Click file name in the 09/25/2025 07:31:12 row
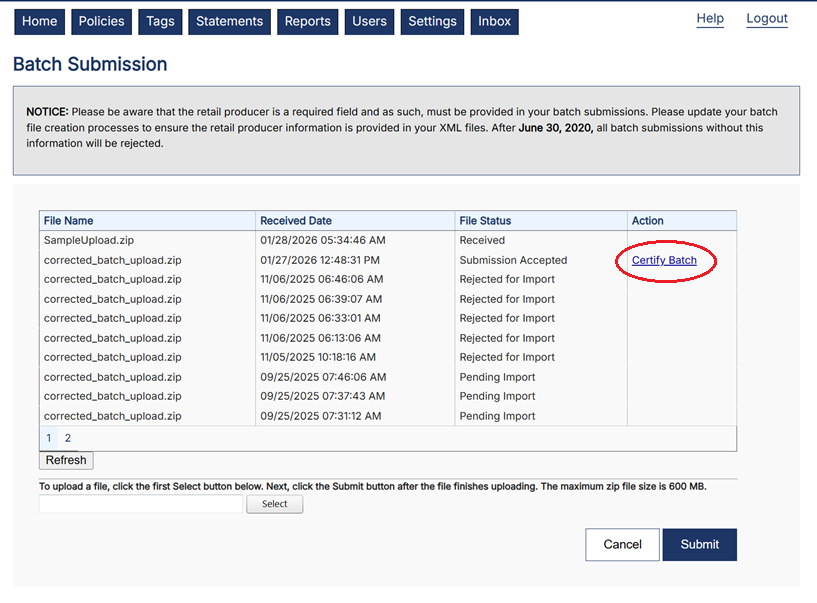817x603 pixels. [x=113, y=416]
